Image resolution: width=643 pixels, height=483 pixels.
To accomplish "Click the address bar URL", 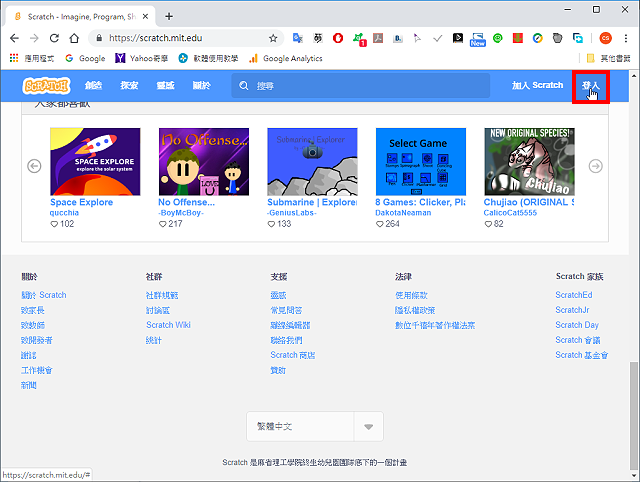I will click(x=155, y=38).
